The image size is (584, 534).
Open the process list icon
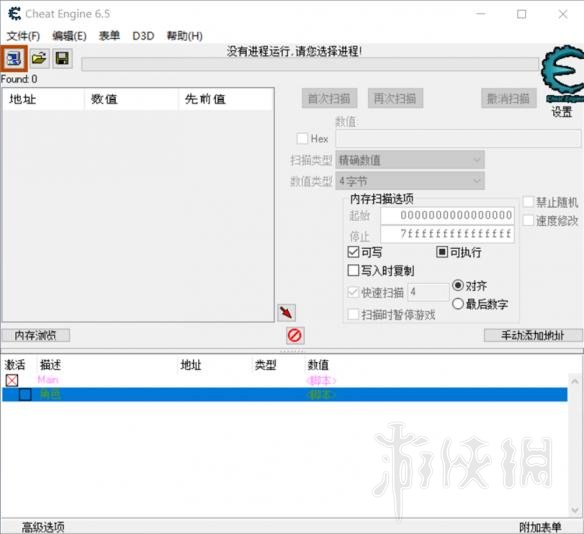pos(14,58)
